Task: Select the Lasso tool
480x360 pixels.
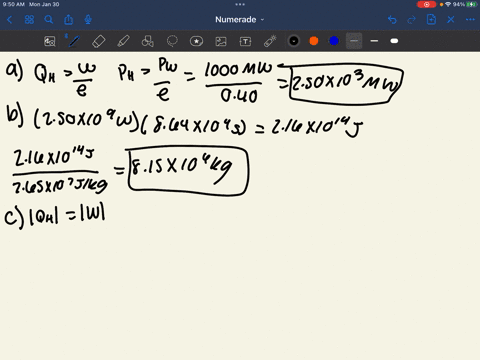Action: pos(172,41)
